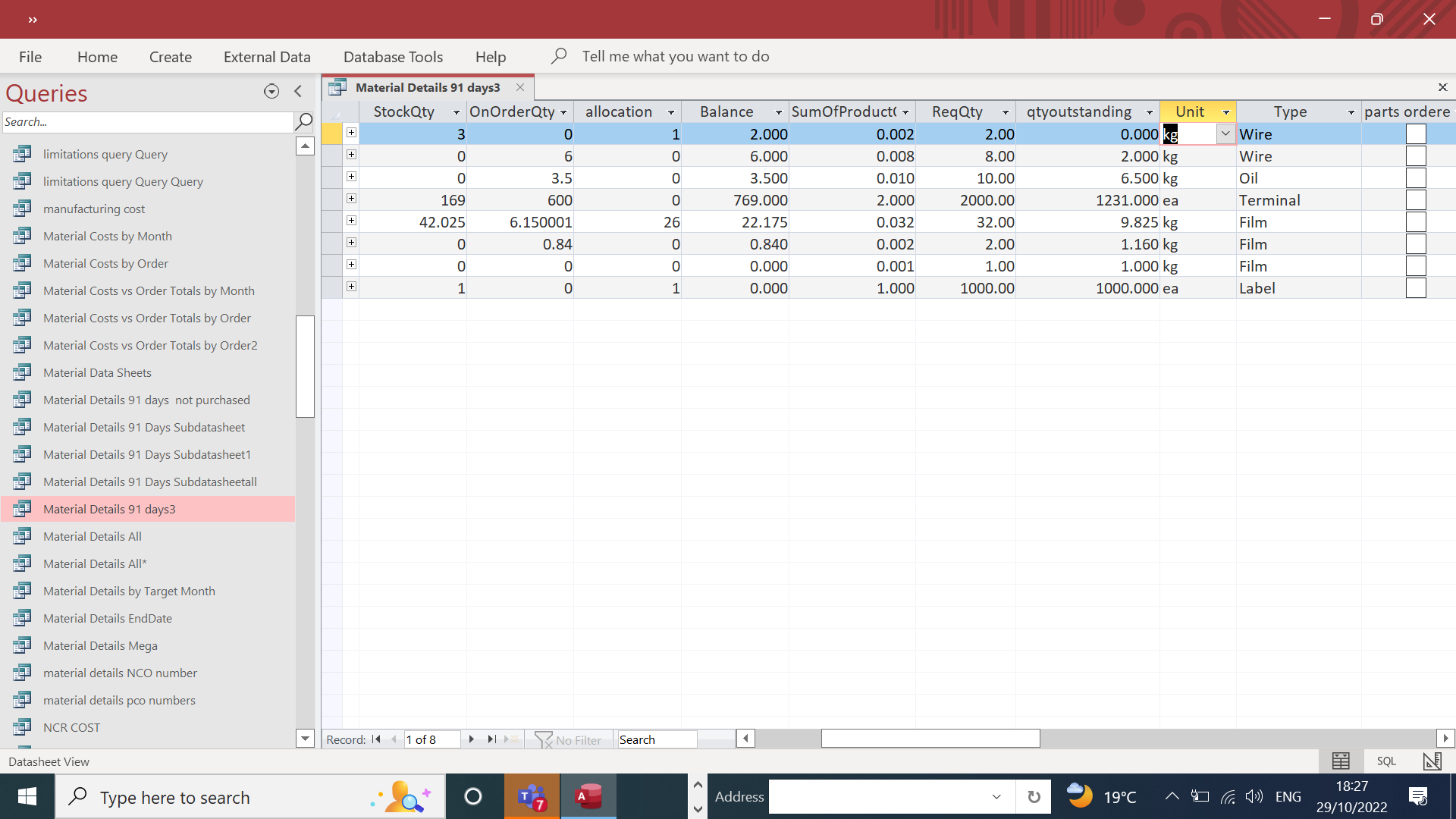This screenshot has height=819, width=1456.
Task: Check parts ordered for the Terminal row
Action: coord(1417,199)
